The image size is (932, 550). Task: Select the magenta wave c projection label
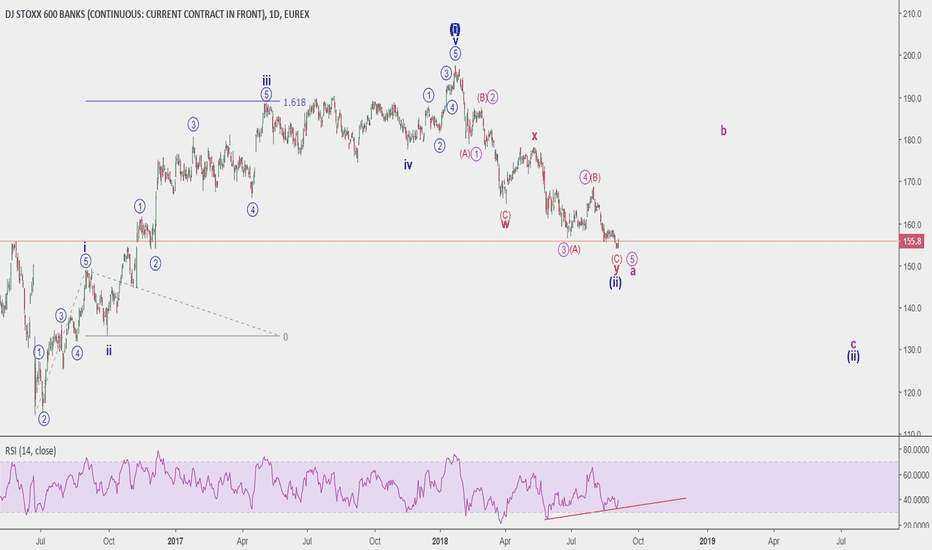[x=853, y=344]
